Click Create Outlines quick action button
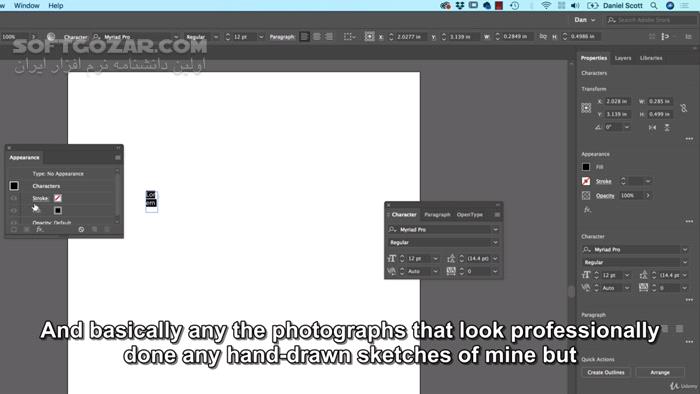This screenshot has width=700, height=394. (x=606, y=372)
